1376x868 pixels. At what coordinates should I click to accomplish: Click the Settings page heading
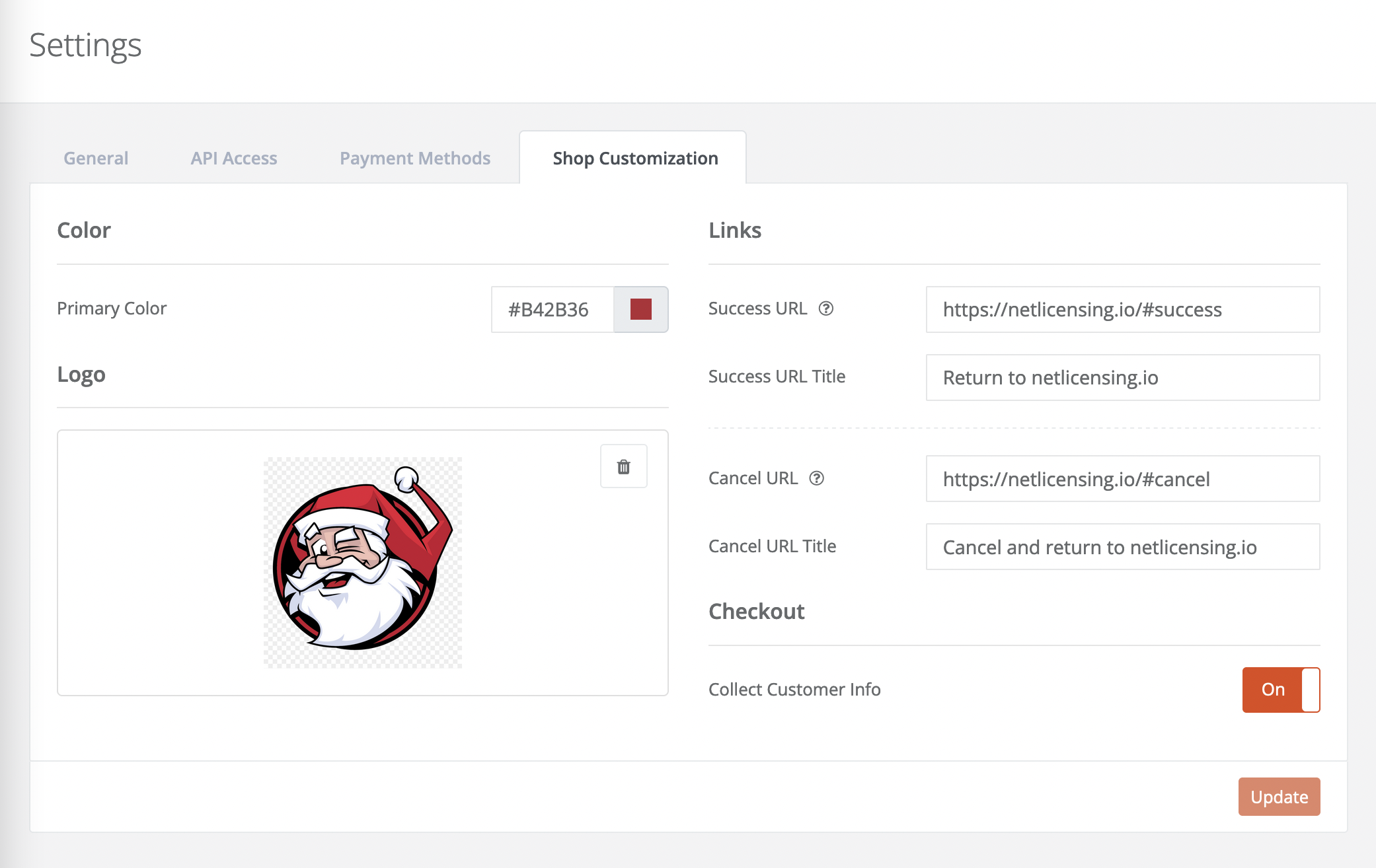pos(85,46)
